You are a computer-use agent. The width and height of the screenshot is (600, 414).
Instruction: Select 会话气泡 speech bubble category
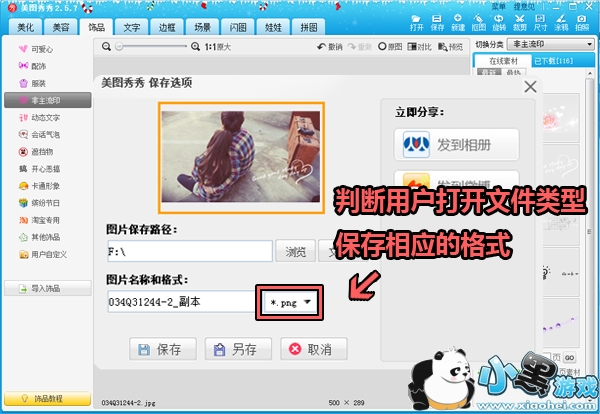tap(39, 134)
